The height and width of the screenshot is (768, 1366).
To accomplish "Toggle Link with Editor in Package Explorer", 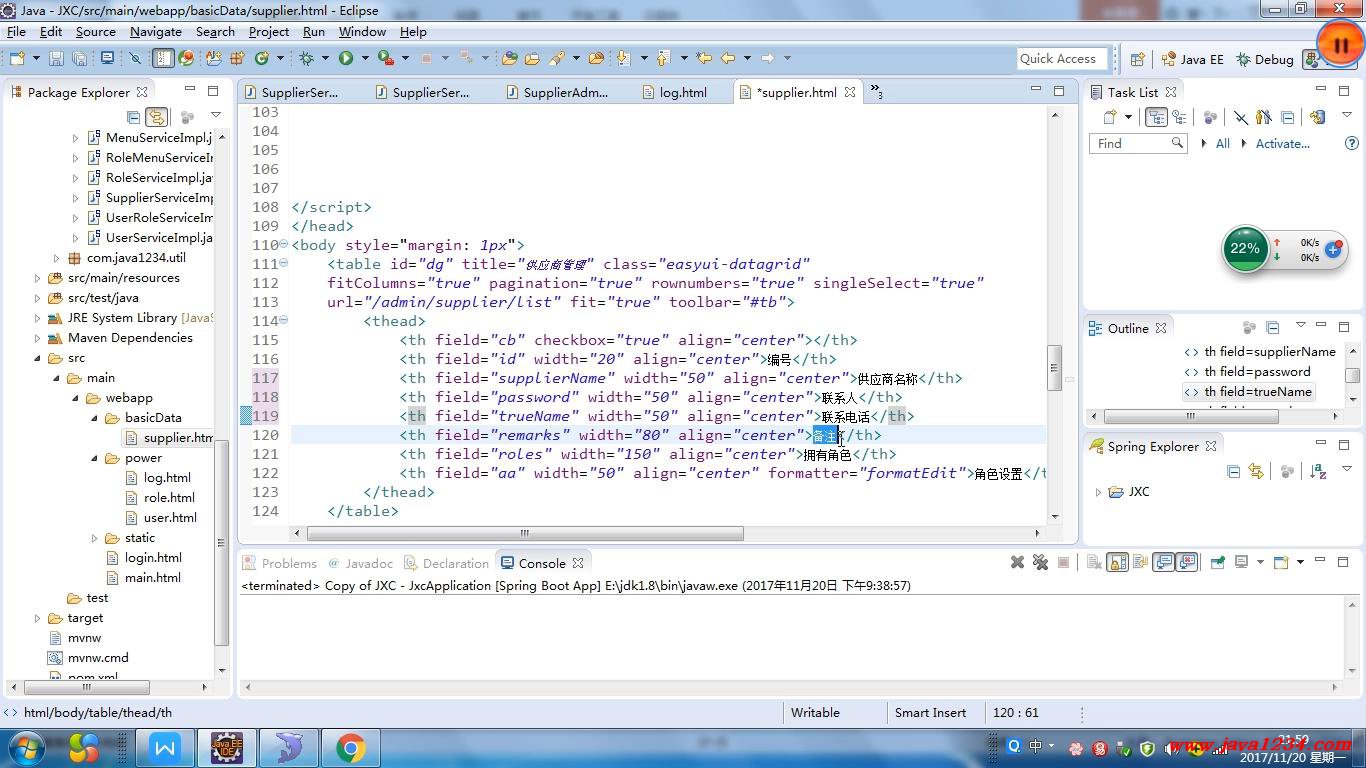I will click(156, 116).
